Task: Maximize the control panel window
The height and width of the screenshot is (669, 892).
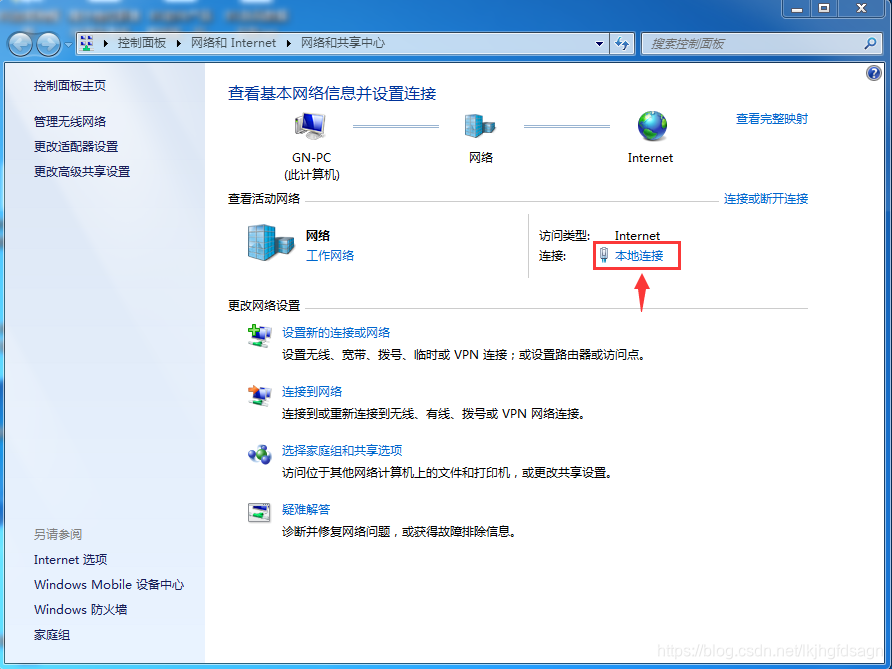Action: pyautogui.click(x=824, y=8)
